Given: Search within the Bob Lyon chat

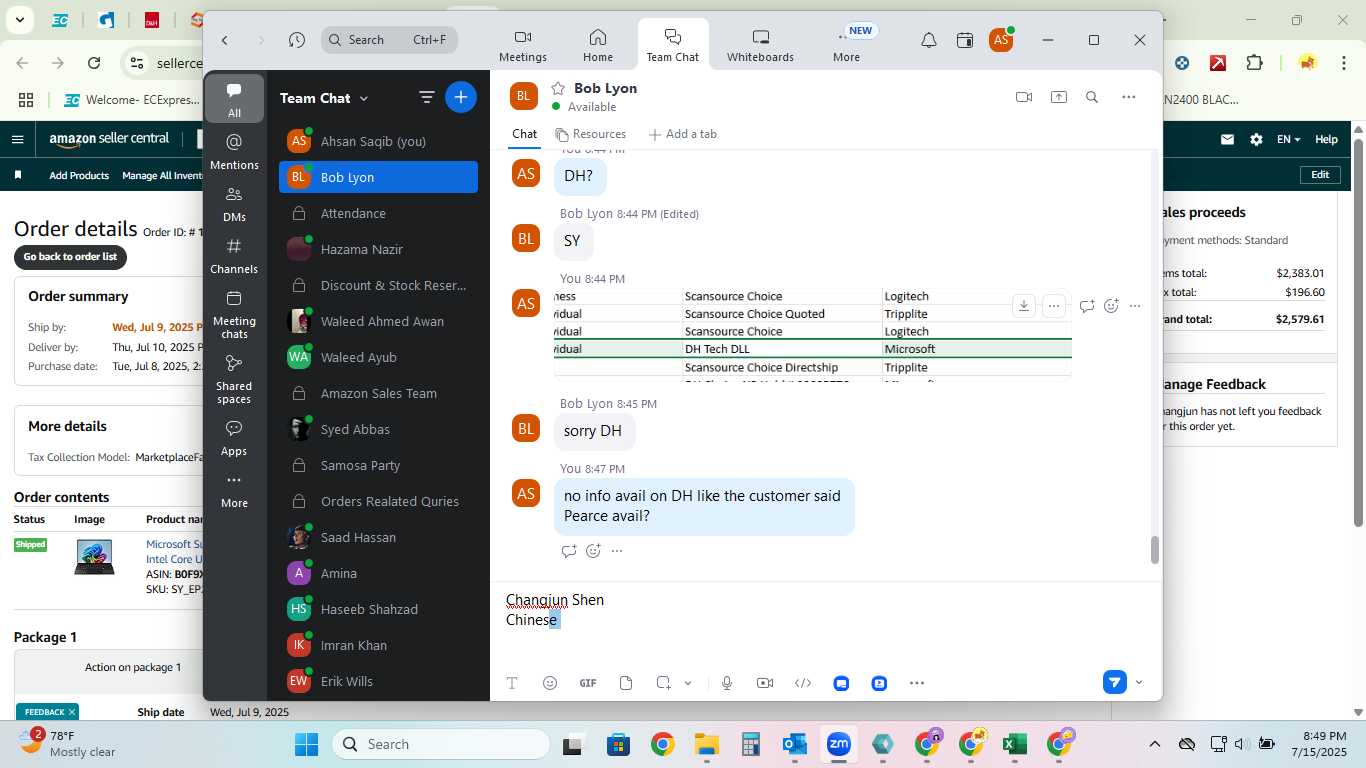Looking at the screenshot, I should tap(1092, 97).
